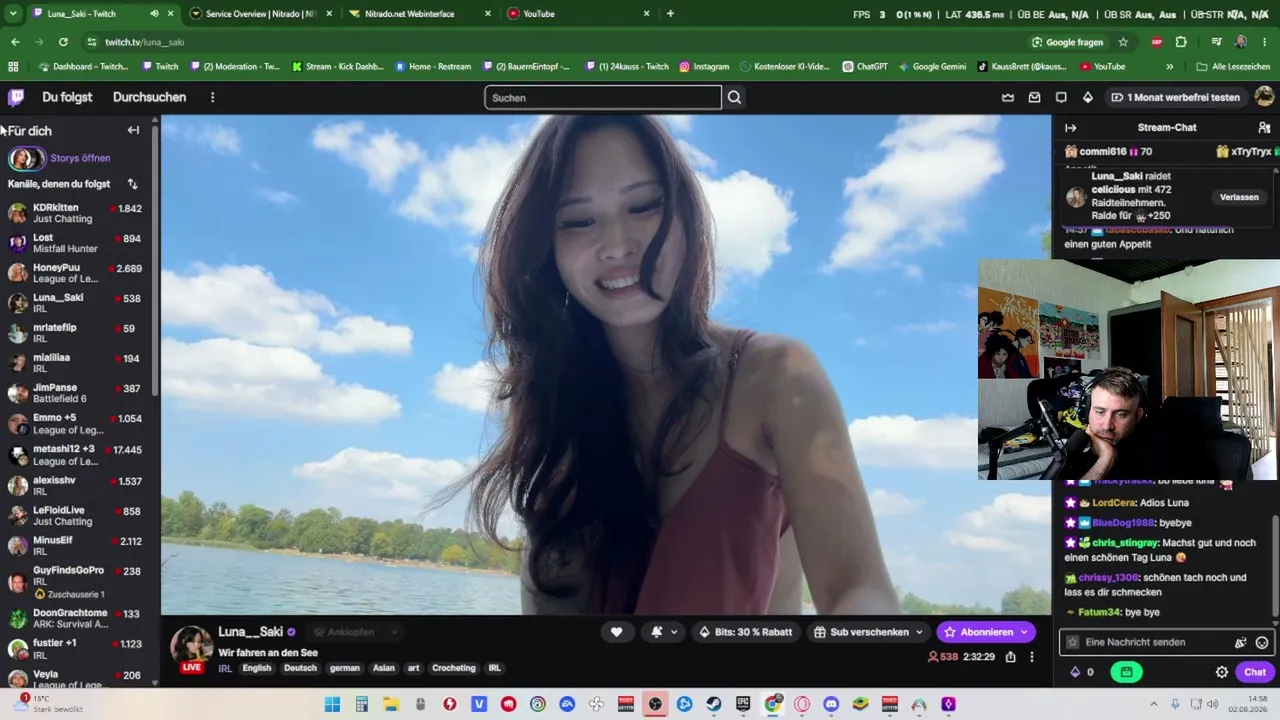Image resolution: width=1280 pixels, height=720 pixels.
Task: Open the emote picker in chat
Action: point(1262,643)
